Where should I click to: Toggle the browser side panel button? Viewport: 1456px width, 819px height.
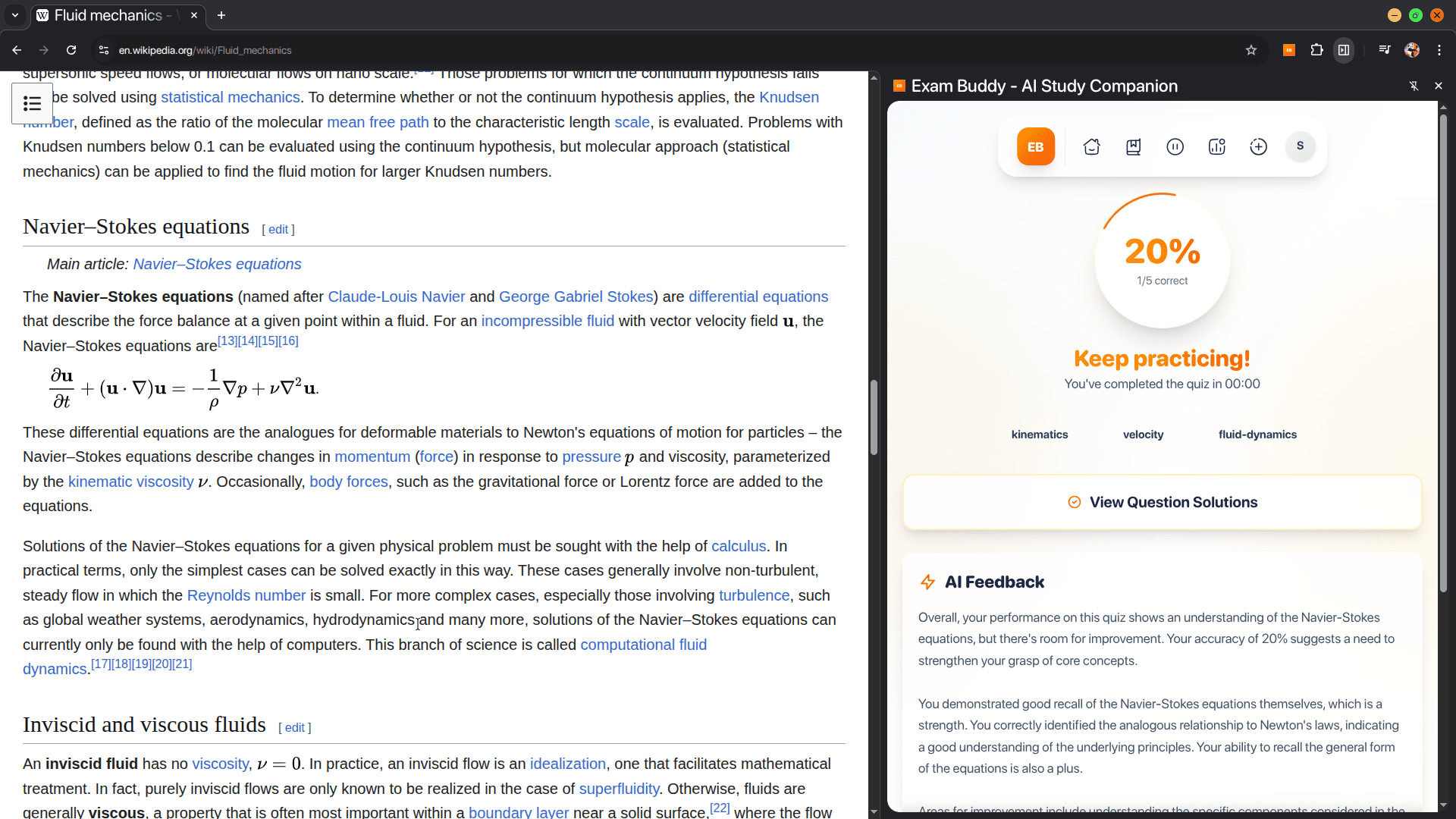pyautogui.click(x=1344, y=50)
